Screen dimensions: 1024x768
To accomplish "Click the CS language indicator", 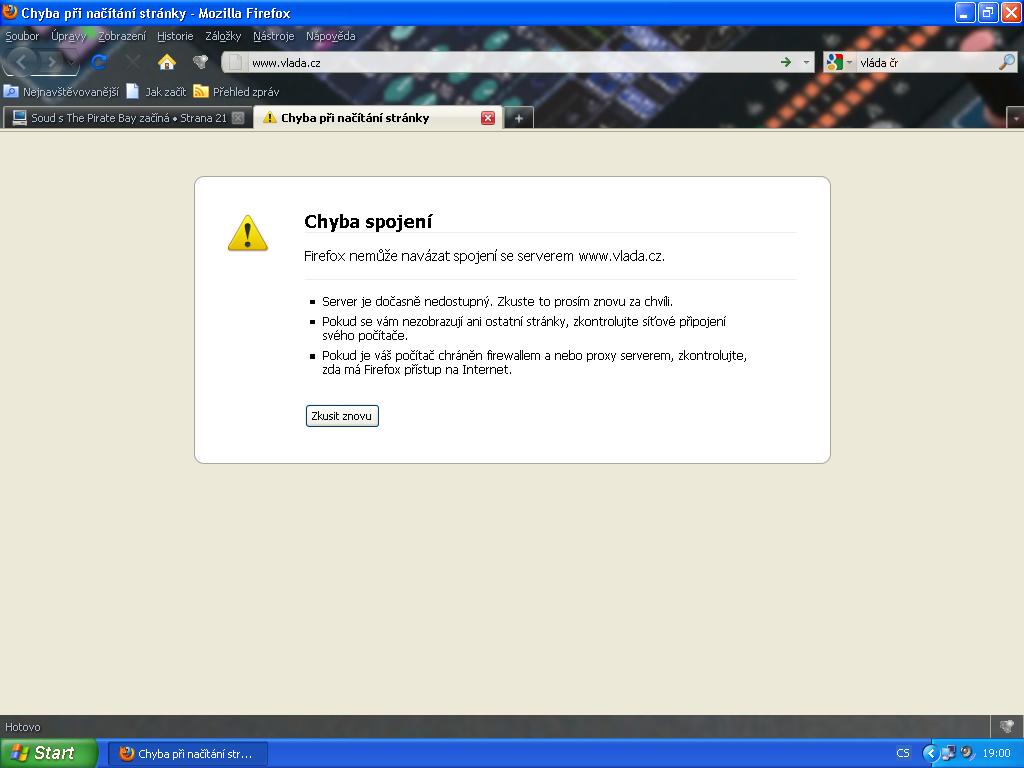I will (x=903, y=753).
